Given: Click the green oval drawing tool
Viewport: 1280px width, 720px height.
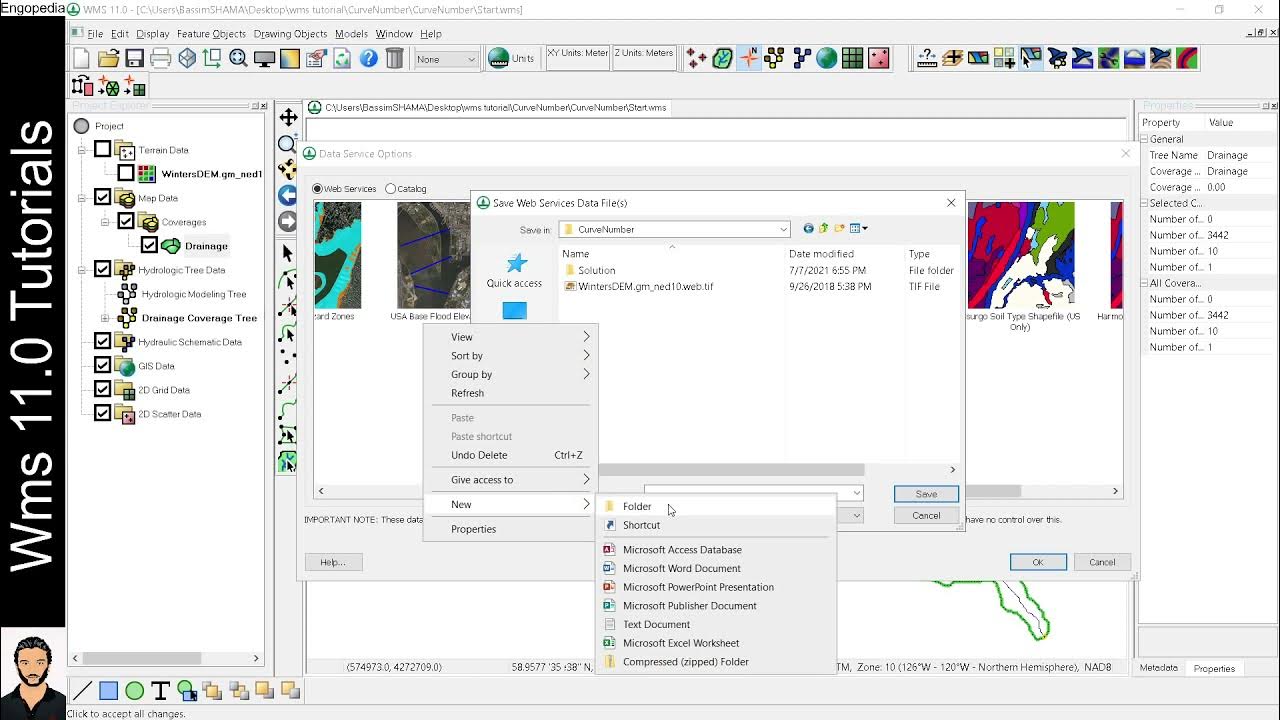Looking at the screenshot, I should tap(134, 690).
